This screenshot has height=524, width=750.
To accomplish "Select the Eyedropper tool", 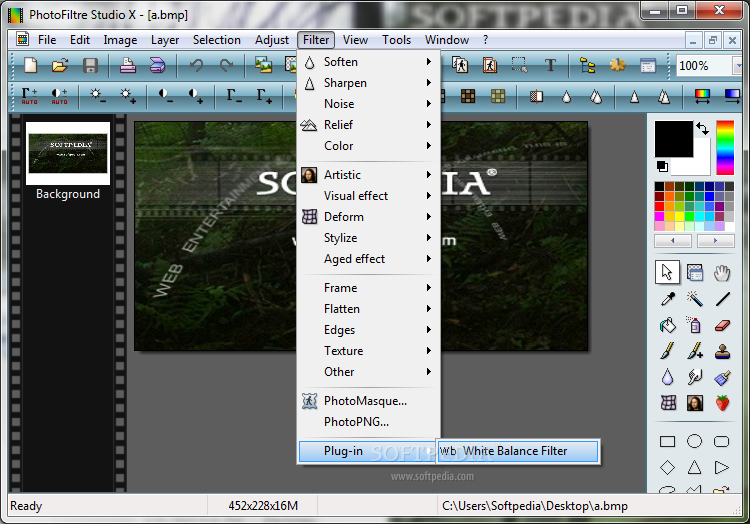I will 667,299.
